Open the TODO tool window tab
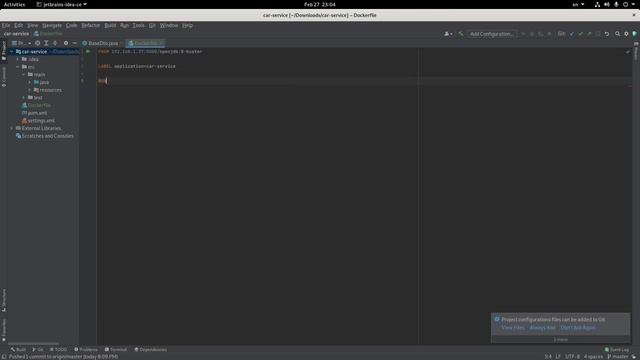Viewport: 640px width, 360px height. (58, 350)
